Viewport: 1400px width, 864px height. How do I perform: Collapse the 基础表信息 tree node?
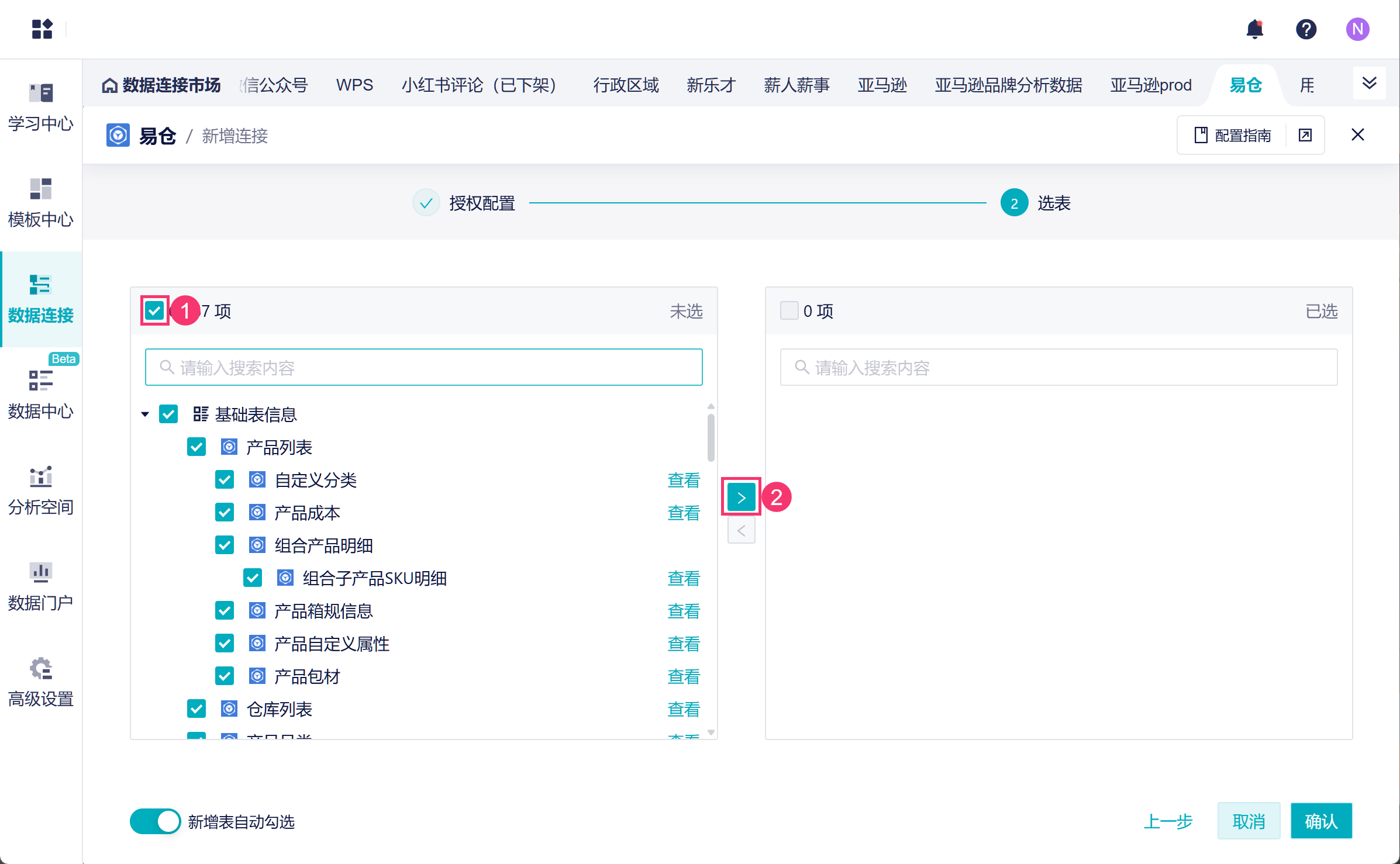pyautogui.click(x=145, y=414)
